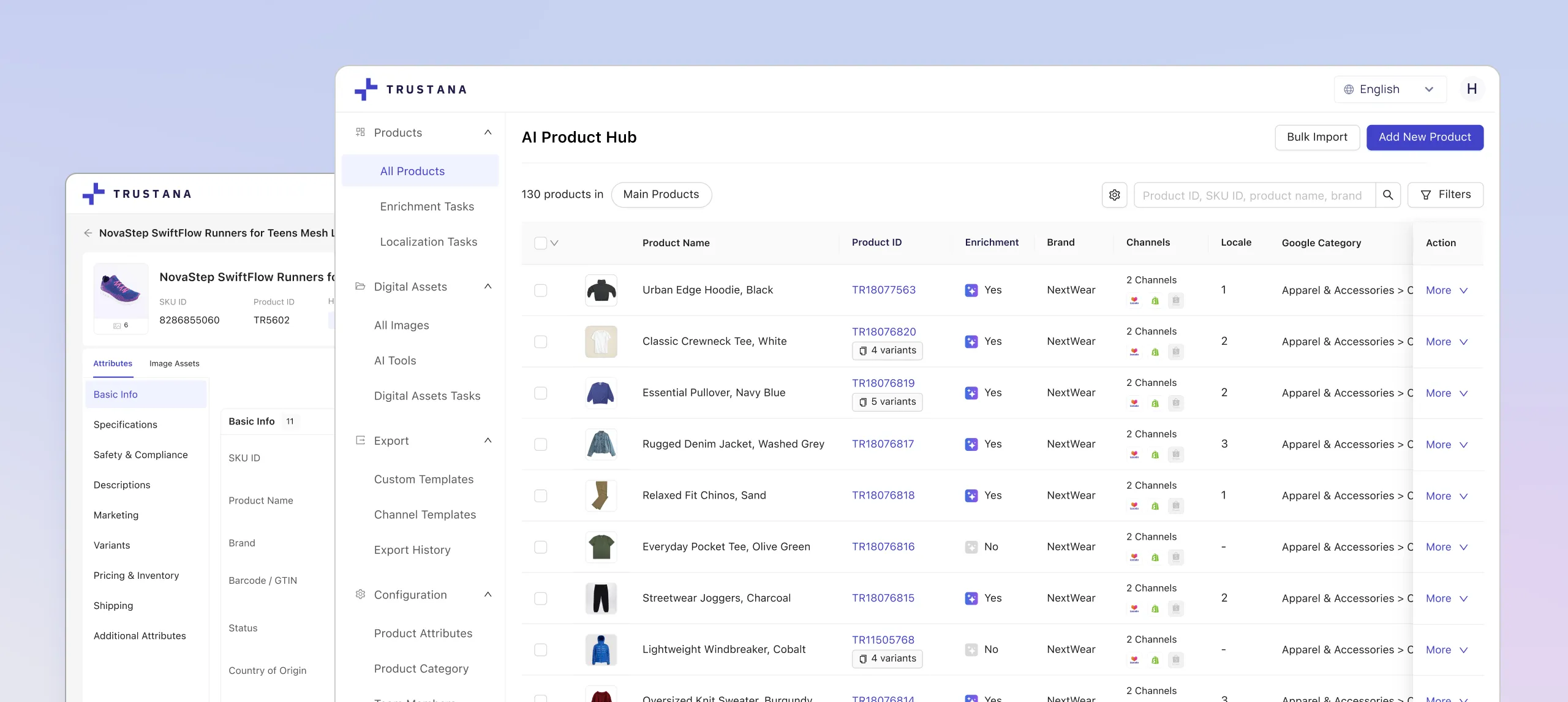Image resolution: width=1568 pixels, height=702 pixels.
Task: Click Shopify channel icon for Relaxed Fit Chinos
Action: 1155,506
